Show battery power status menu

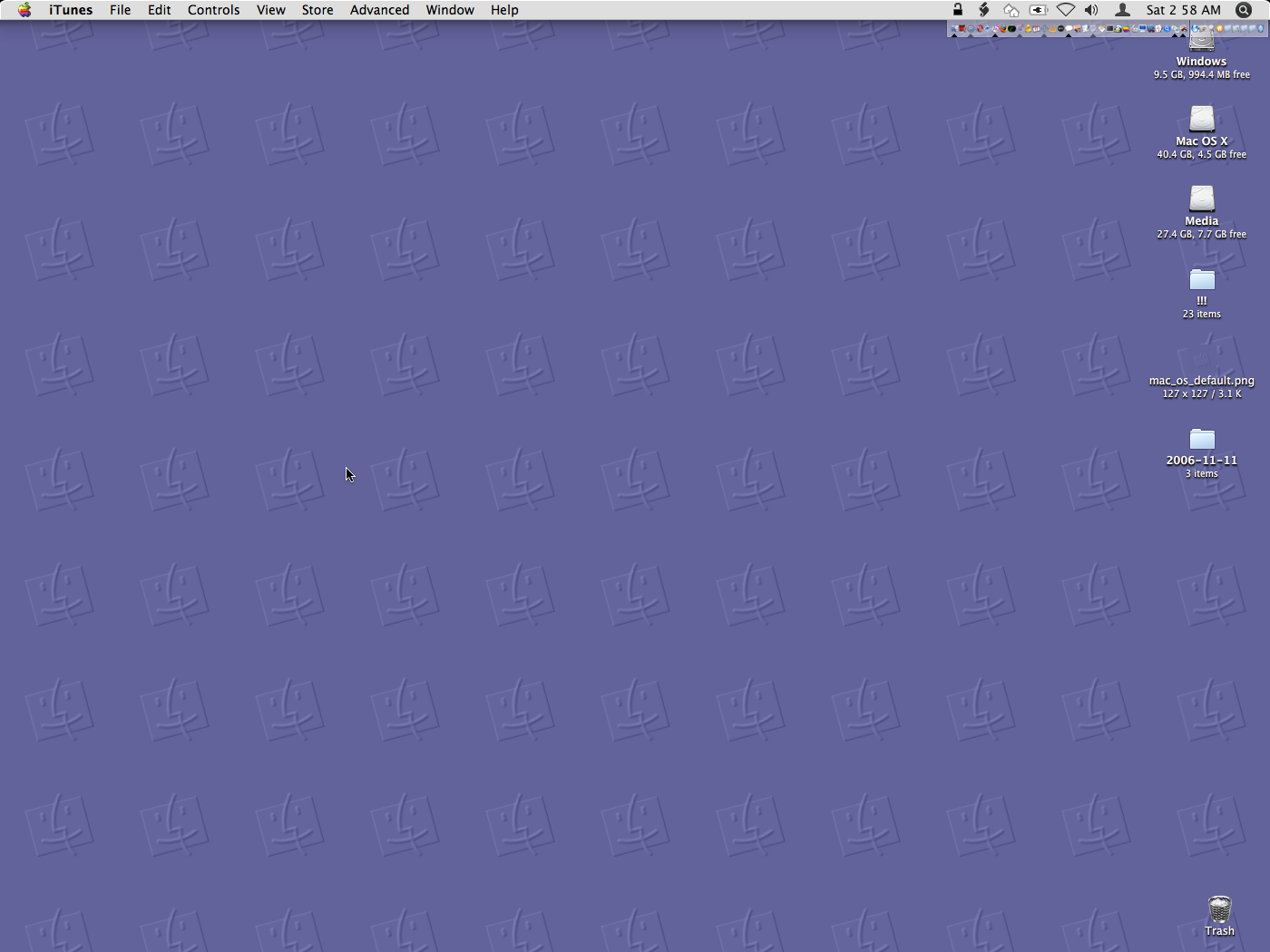pyautogui.click(x=1039, y=10)
